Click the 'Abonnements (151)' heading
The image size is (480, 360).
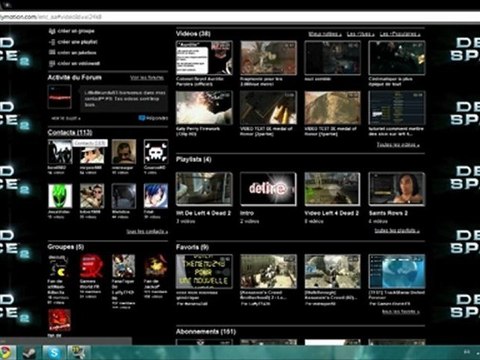pyautogui.click(x=206, y=332)
